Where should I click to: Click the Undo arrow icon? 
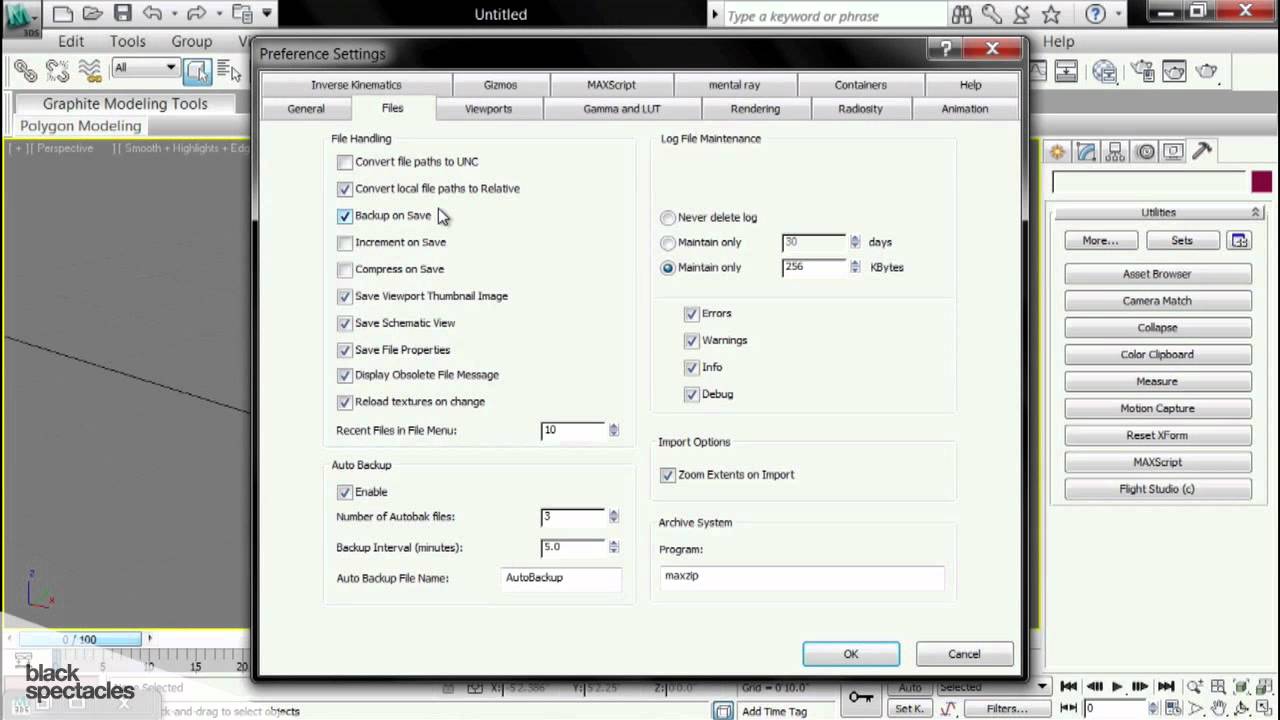(152, 14)
